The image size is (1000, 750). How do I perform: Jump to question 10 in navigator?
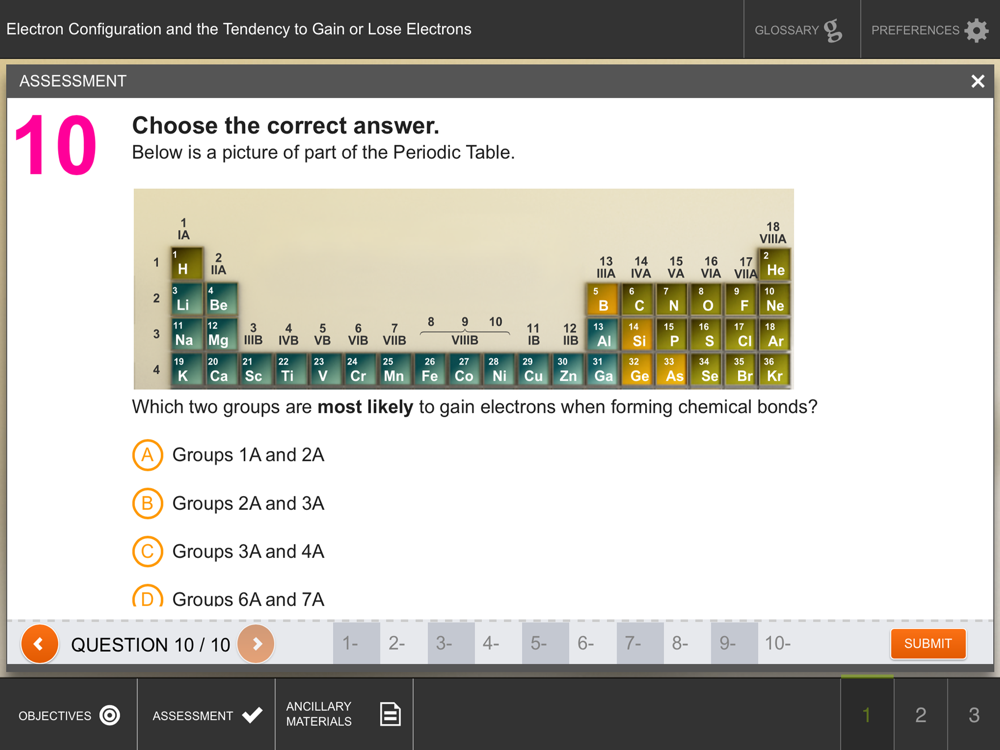tap(781, 643)
